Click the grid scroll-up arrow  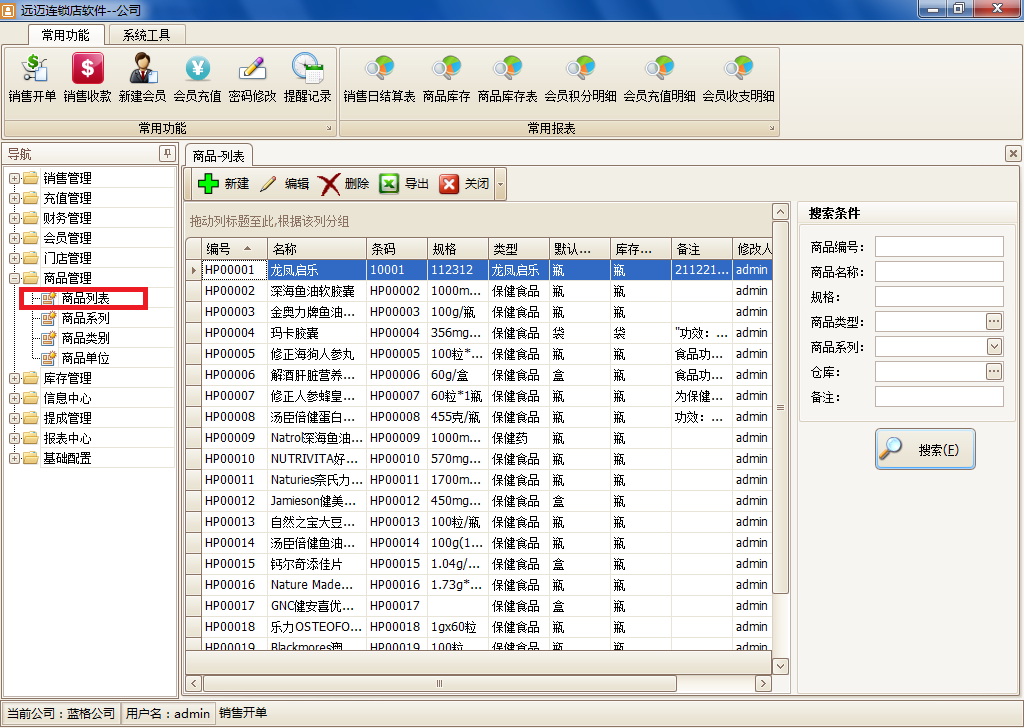click(780, 212)
